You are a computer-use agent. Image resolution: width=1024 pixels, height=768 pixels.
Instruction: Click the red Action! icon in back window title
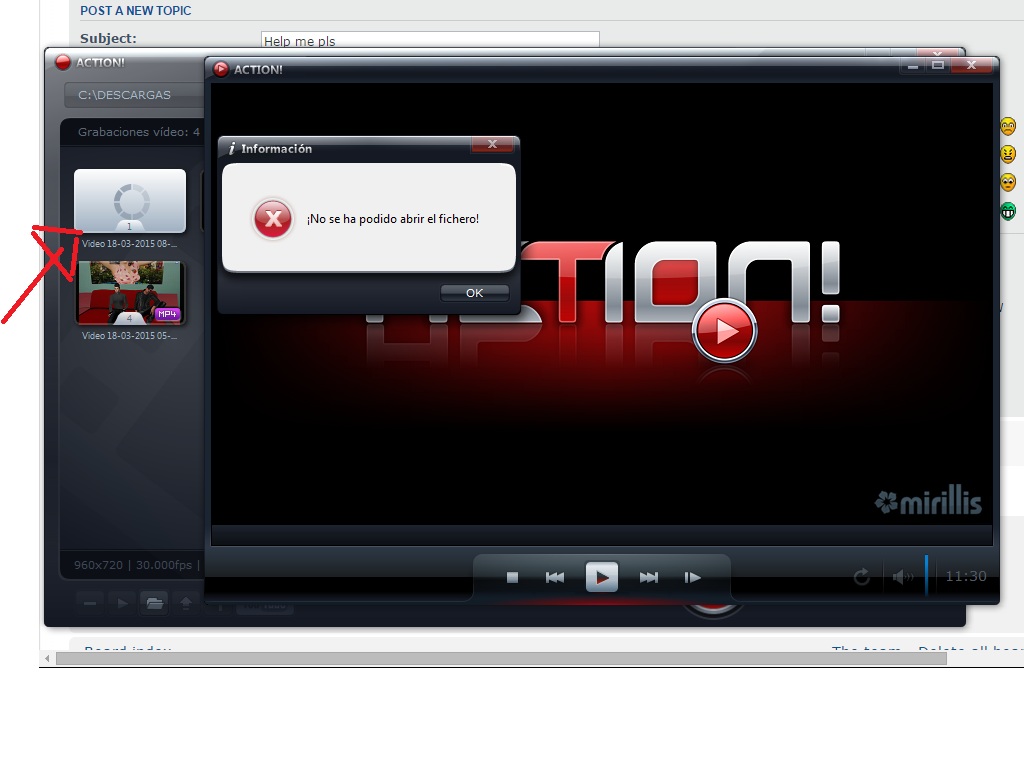[x=63, y=63]
